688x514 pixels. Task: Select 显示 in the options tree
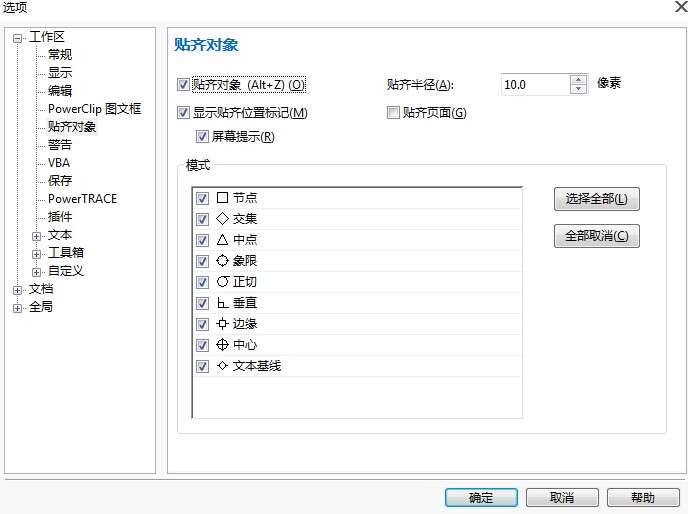coord(60,72)
